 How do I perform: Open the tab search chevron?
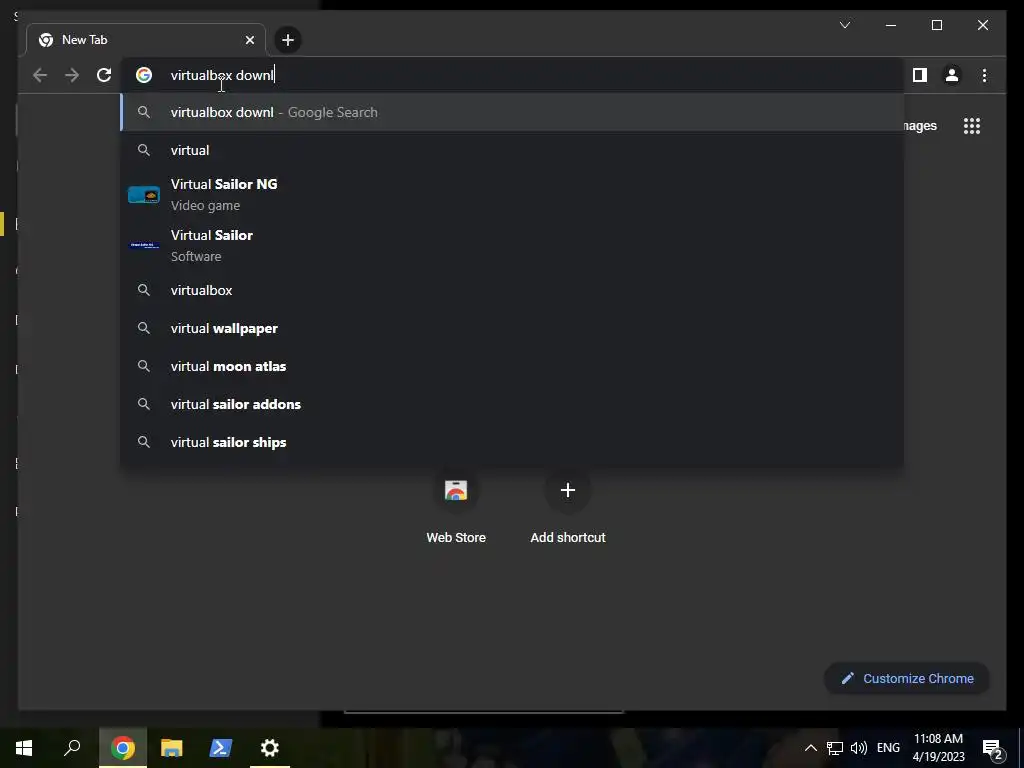[844, 25]
